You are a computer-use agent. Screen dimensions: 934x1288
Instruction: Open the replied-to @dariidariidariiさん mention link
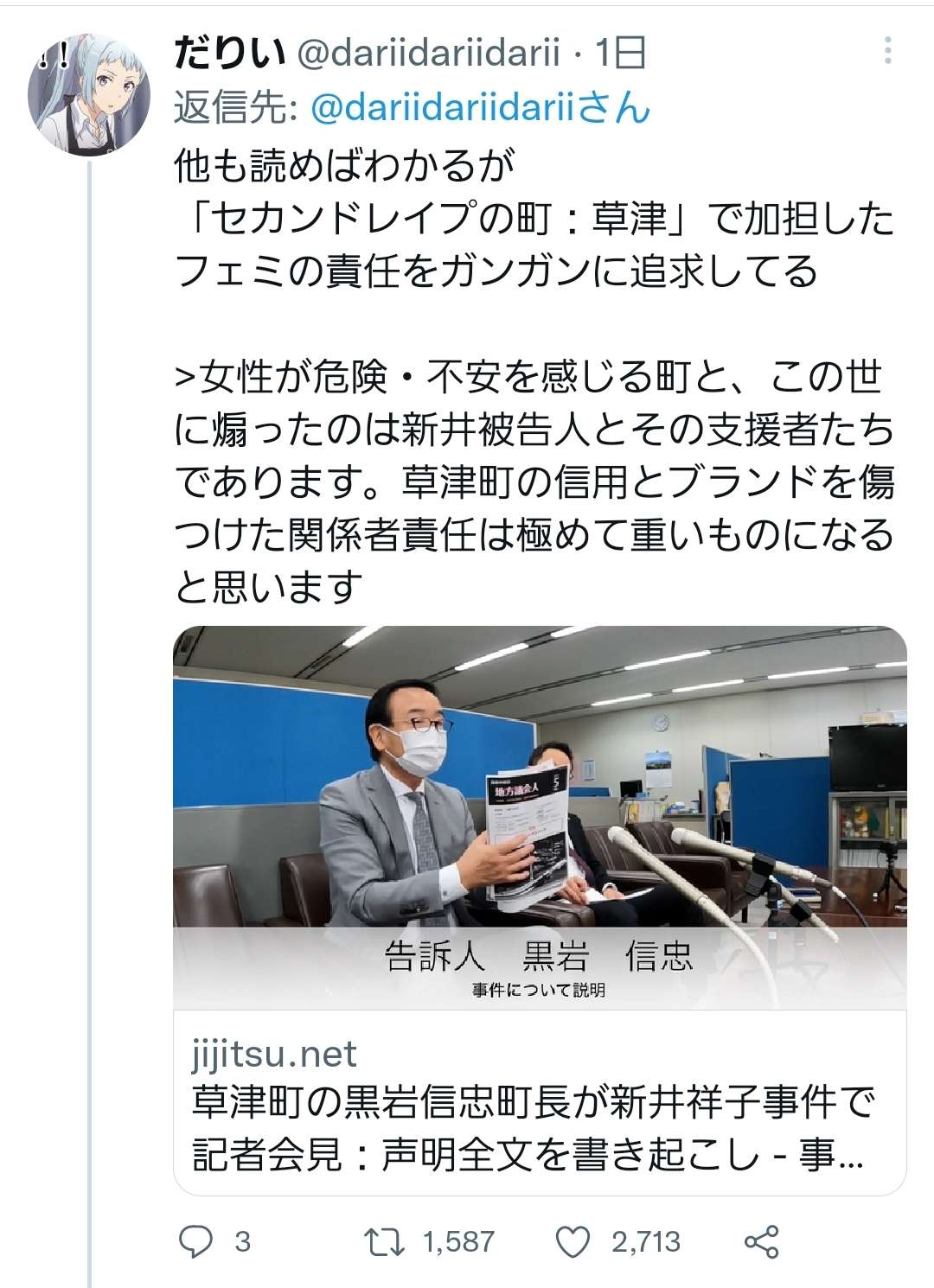[480, 107]
